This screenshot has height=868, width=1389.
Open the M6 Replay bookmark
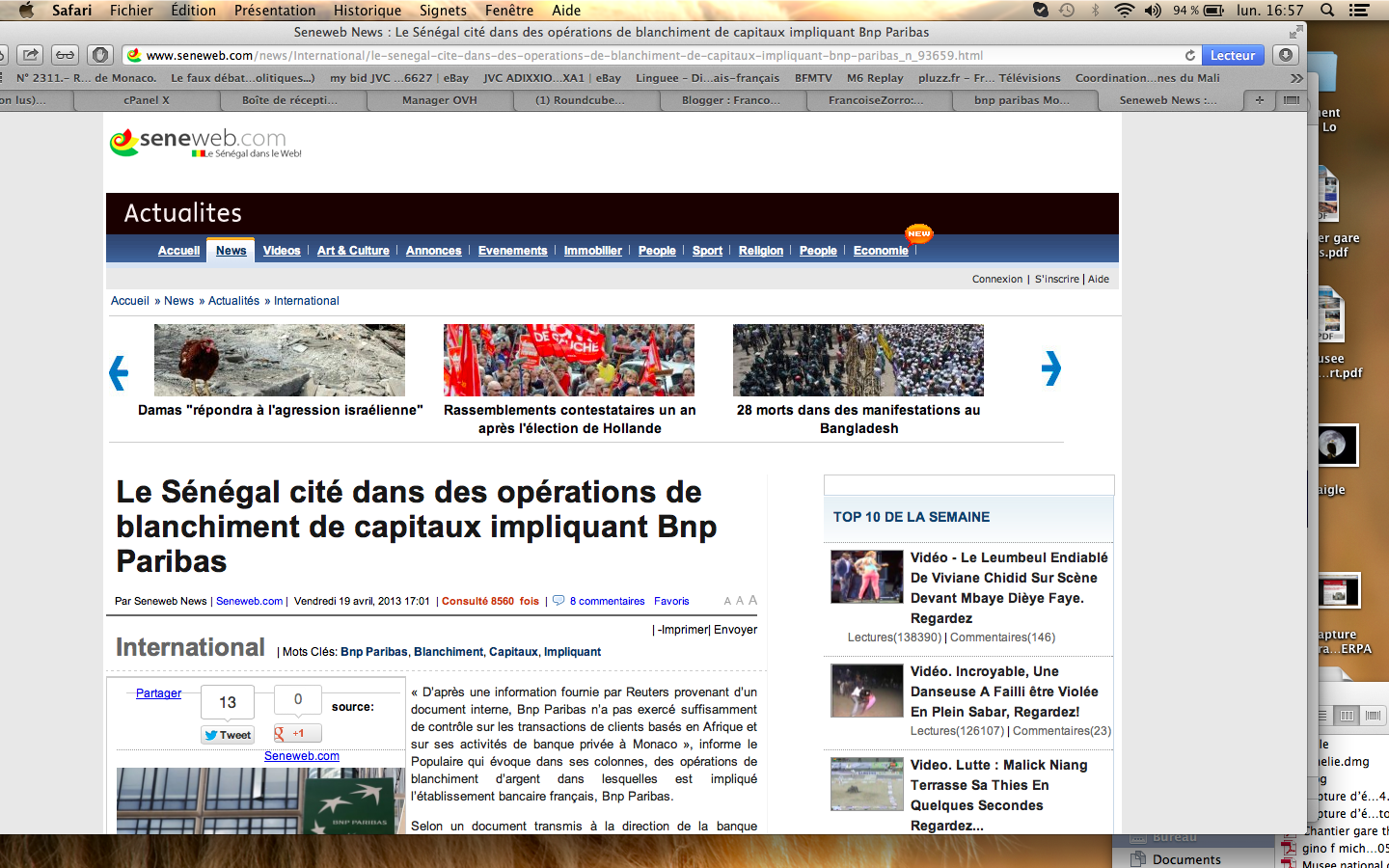875,78
